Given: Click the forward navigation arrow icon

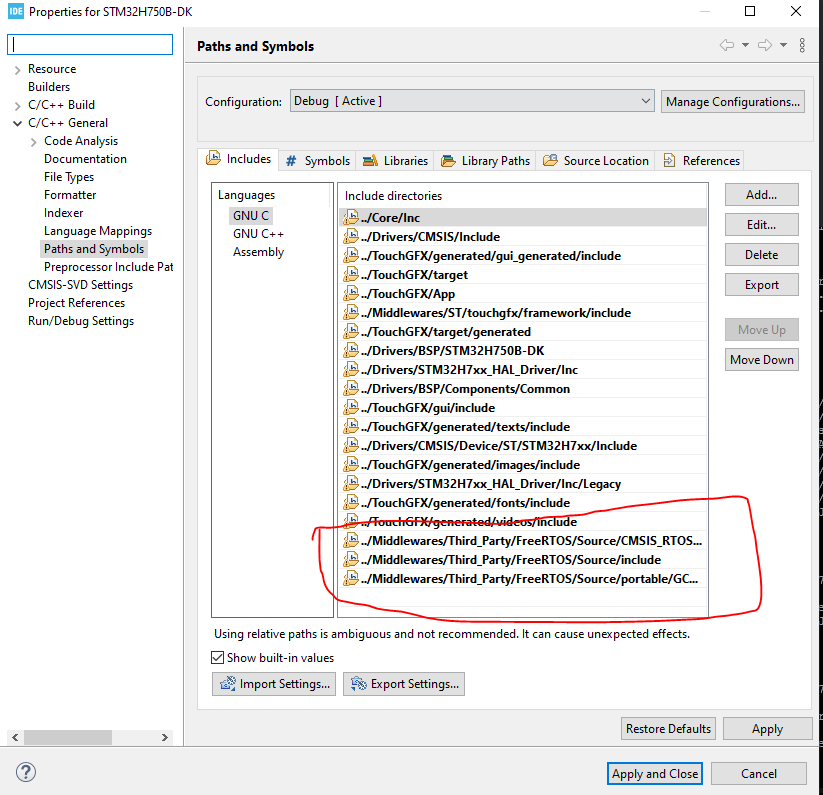Looking at the screenshot, I should [x=765, y=45].
